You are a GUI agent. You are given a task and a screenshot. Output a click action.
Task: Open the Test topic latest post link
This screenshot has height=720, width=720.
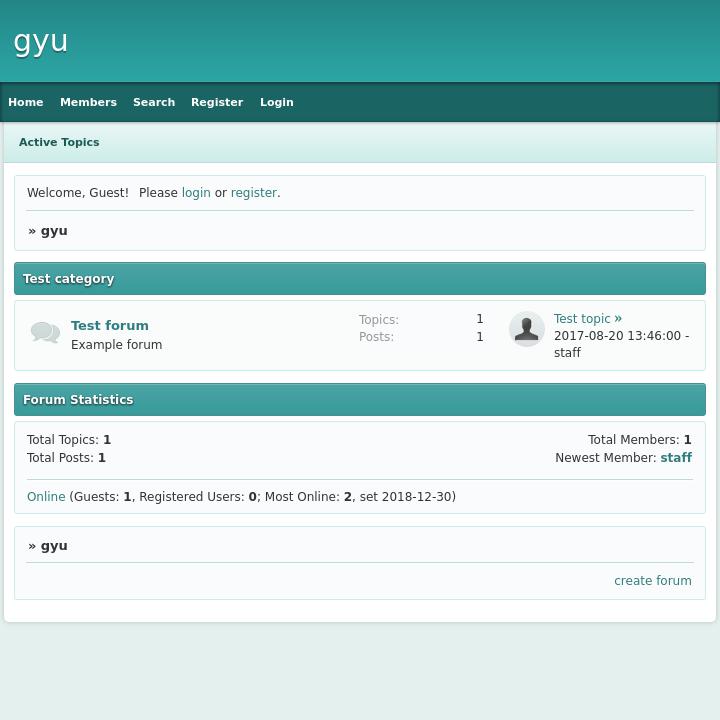coord(582,319)
